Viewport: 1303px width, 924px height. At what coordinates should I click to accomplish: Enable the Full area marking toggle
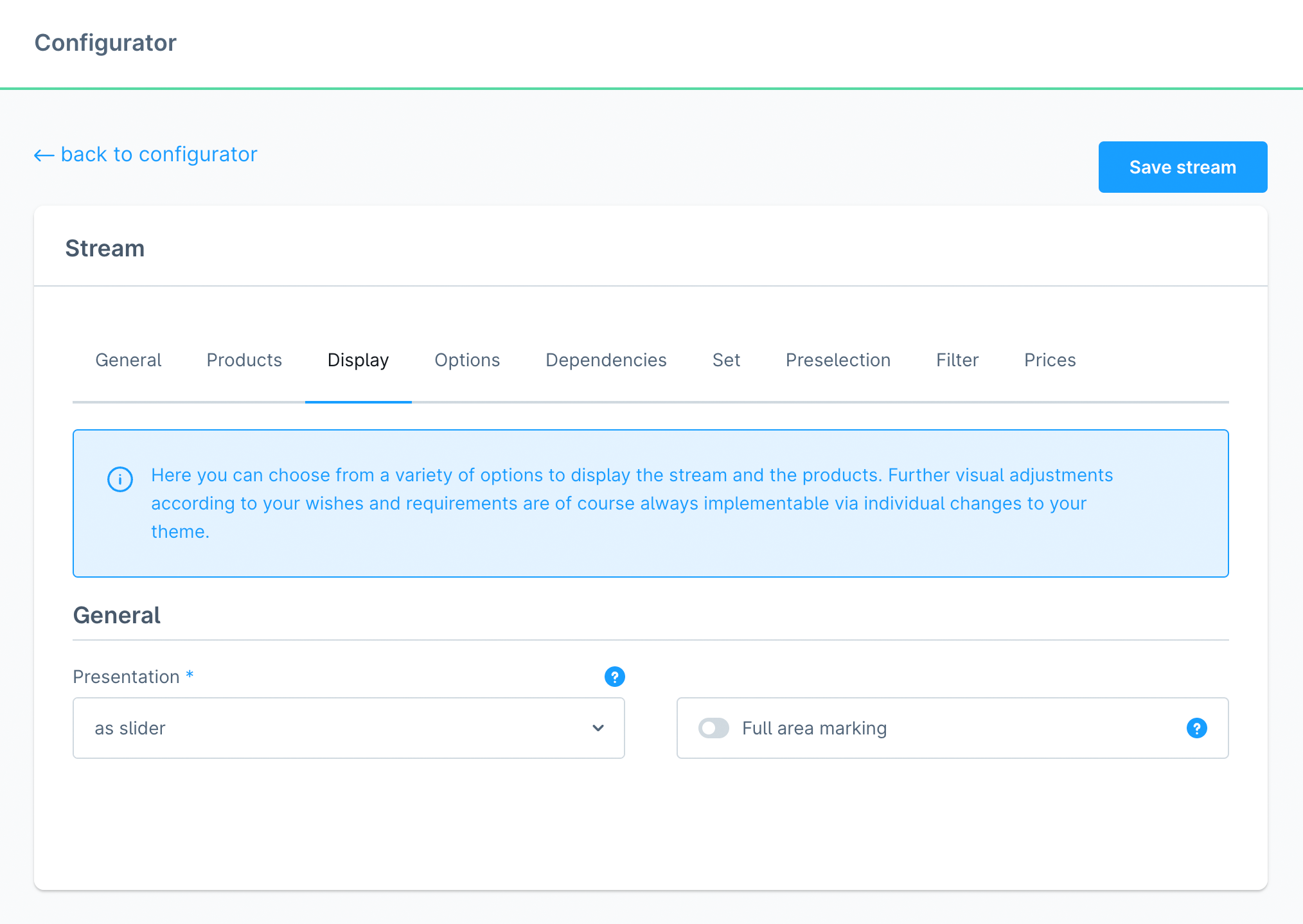pyautogui.click(x=715, y=727)
